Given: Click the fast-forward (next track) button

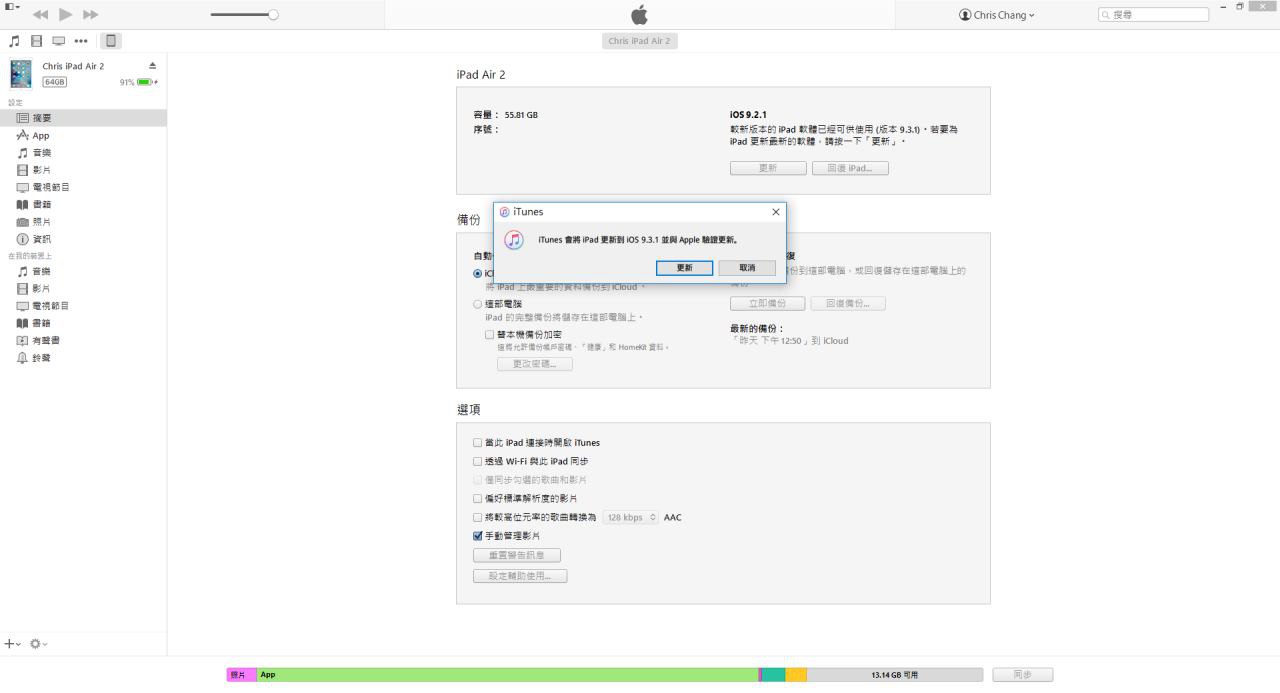Looking at the screenshot, I should (91, 14).
